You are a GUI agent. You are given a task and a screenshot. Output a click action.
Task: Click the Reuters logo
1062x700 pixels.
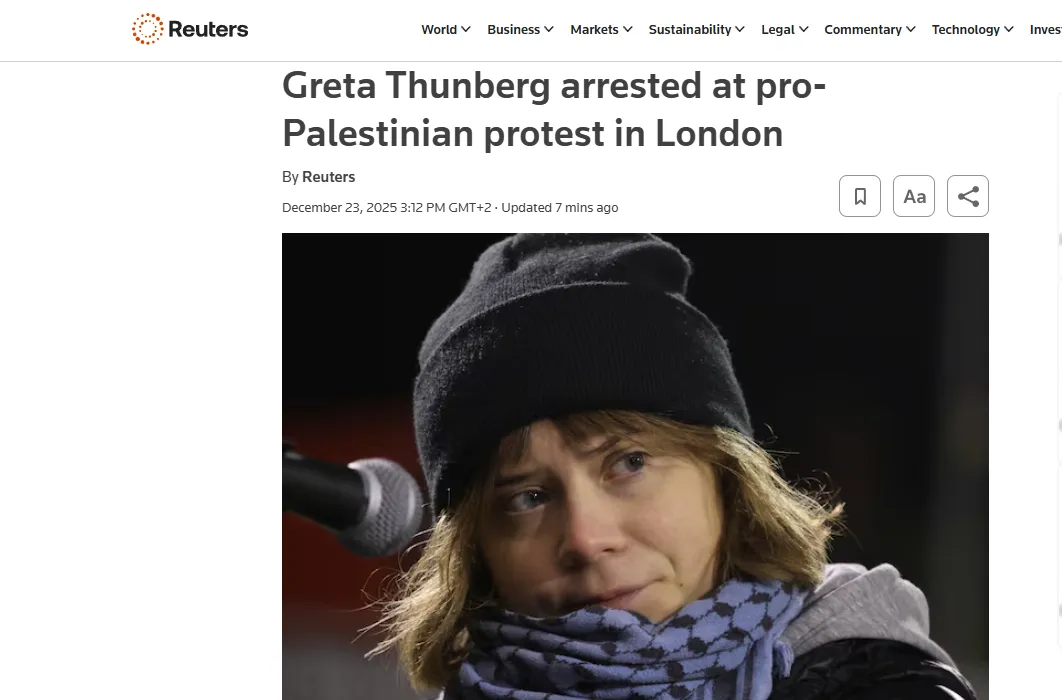point(190,29)
